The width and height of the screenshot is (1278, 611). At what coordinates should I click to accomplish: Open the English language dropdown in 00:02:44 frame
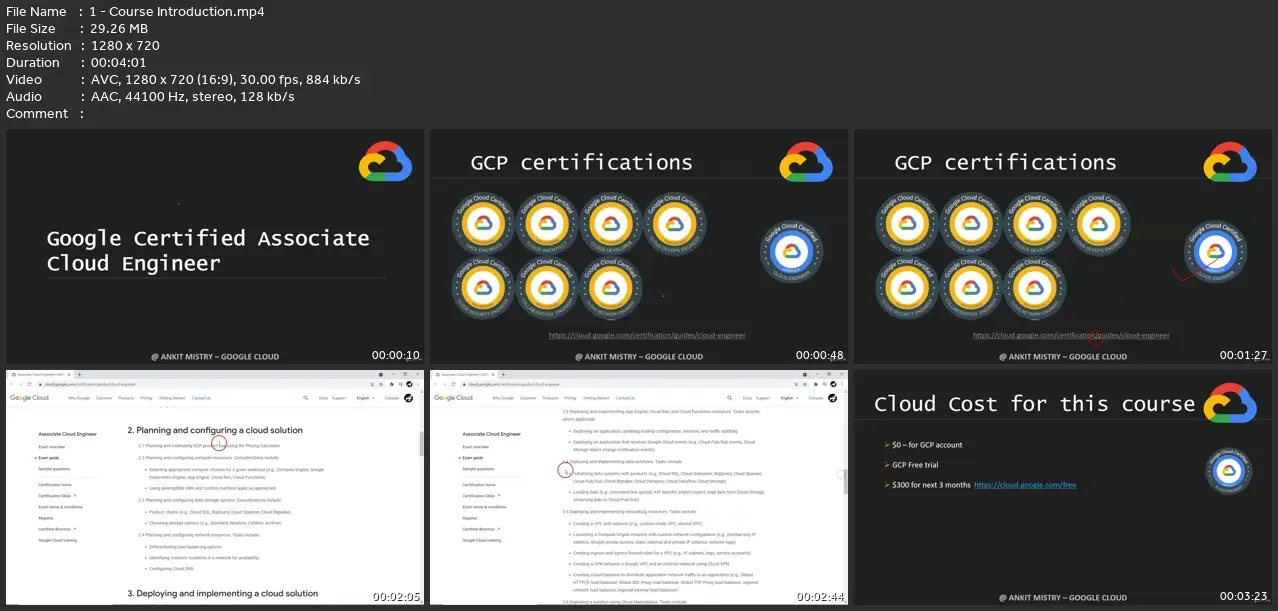(x=789, y=398)
